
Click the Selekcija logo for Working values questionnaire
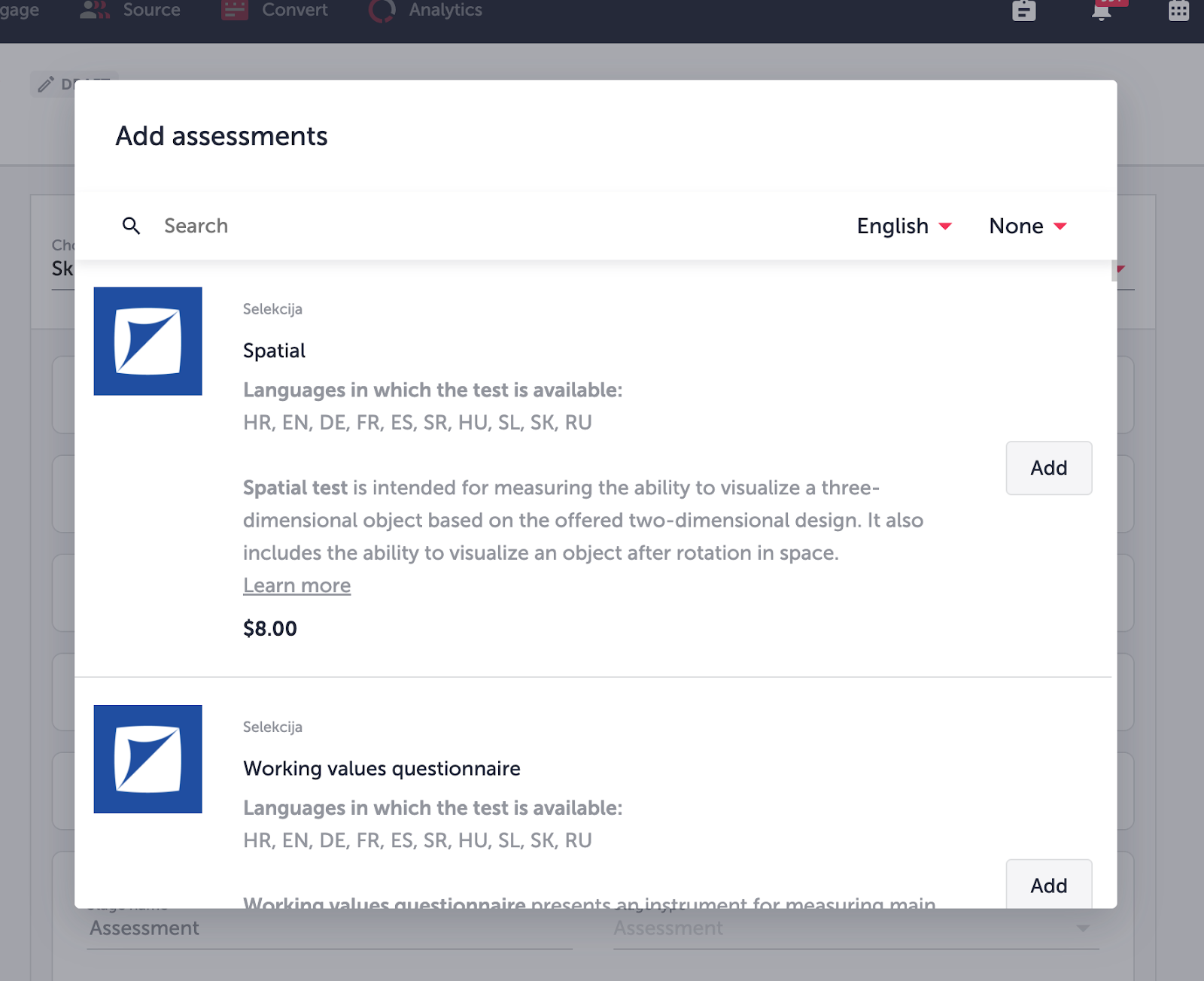click(147, 758)
